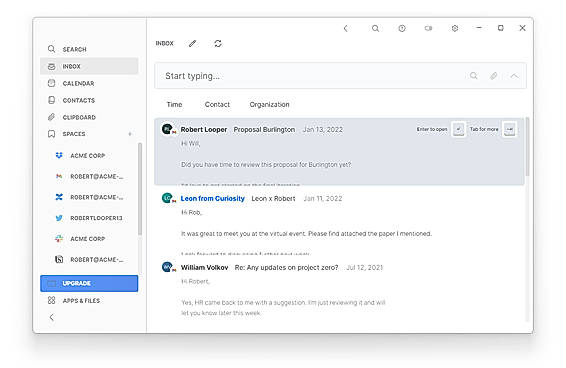566x368 pixels.
Task: Click the help circle icon in toolbar
Action: click(402, 28)
